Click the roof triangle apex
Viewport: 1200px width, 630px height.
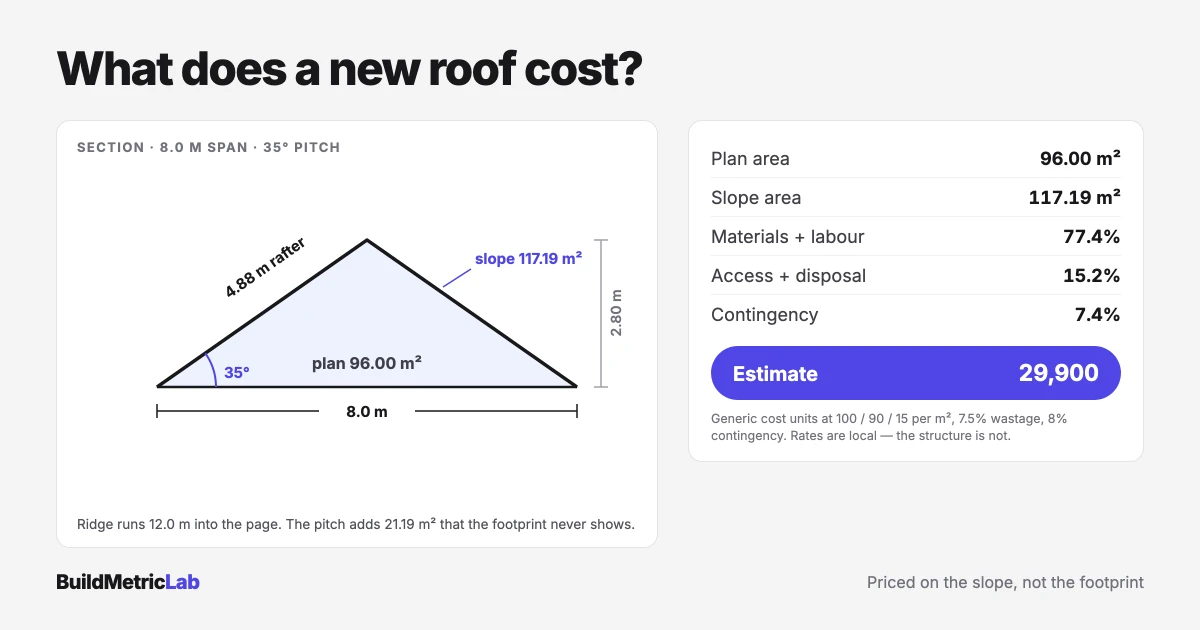[x=367, y=240]
